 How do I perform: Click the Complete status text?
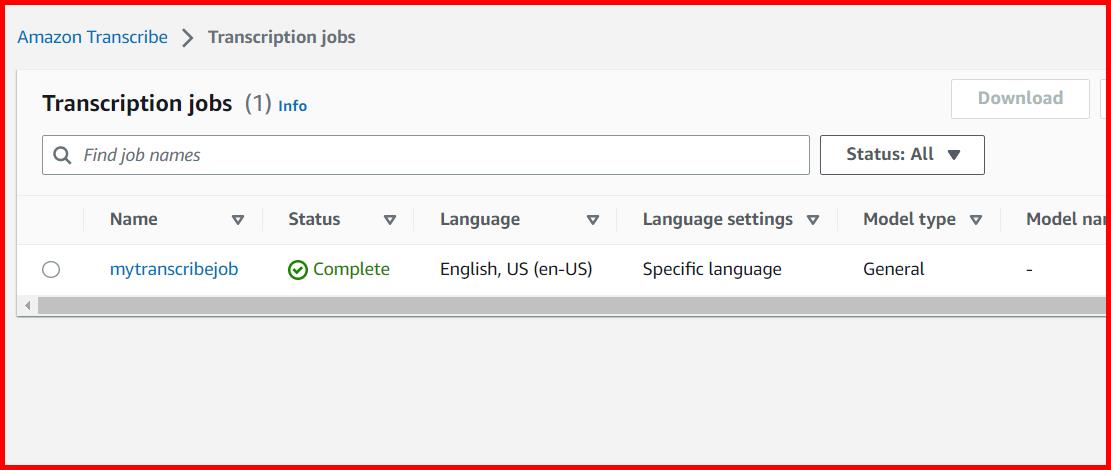(351, 269)
